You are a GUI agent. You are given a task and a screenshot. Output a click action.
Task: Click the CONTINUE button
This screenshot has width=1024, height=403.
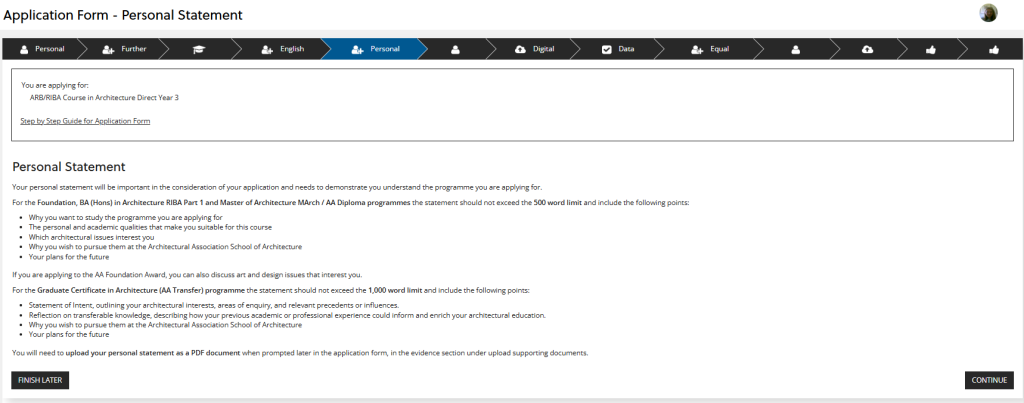click(989, 380)
